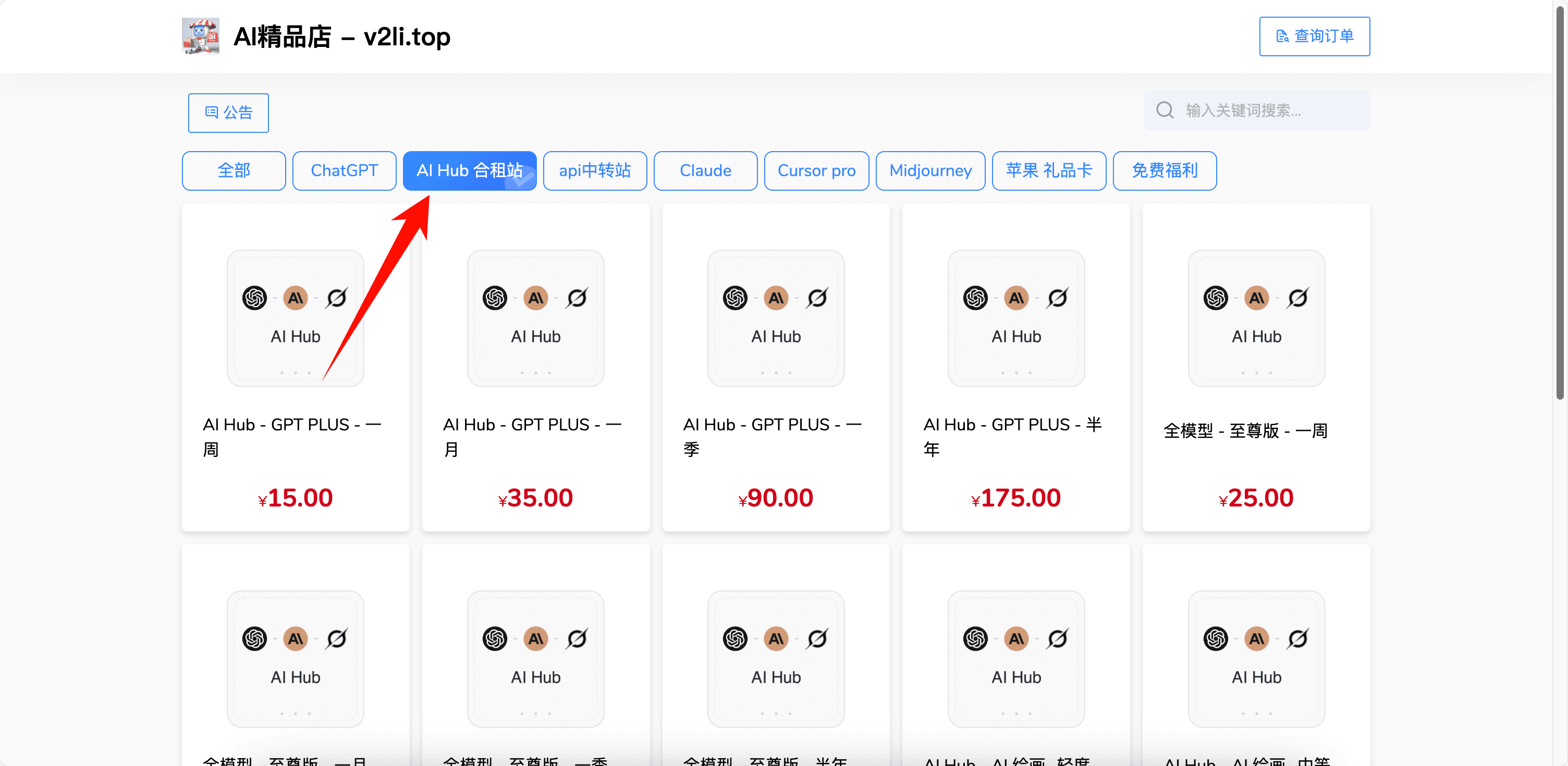1568x766 pixels.
Task: Click Grok logo in 全模型 至尊版 一周 card
Action: coord(1297,298)
